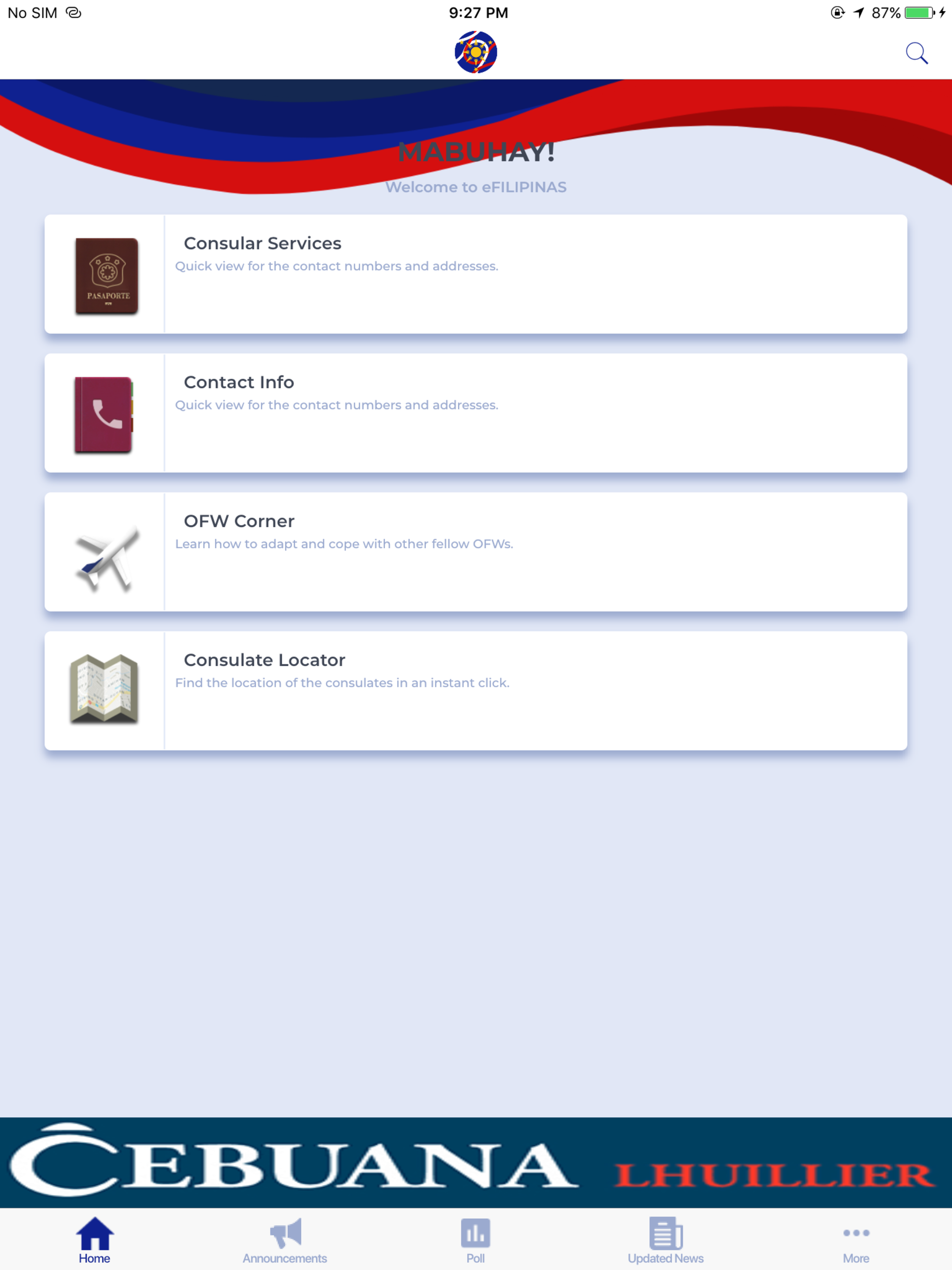
Task: Open the Consulate Locator title
Action: pyautogui.click(x=264, y=660)
